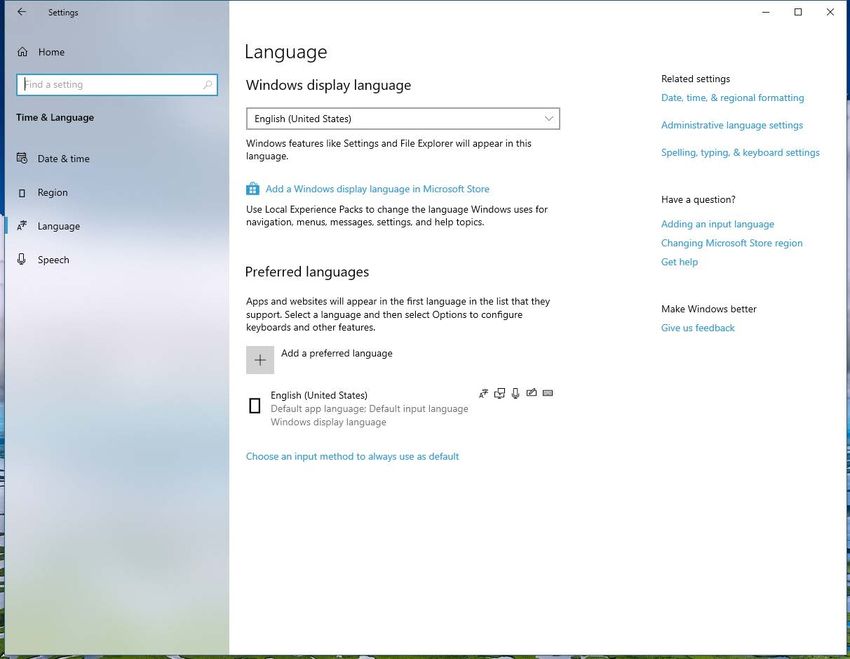Click the Home house icon

coord(22,52)
